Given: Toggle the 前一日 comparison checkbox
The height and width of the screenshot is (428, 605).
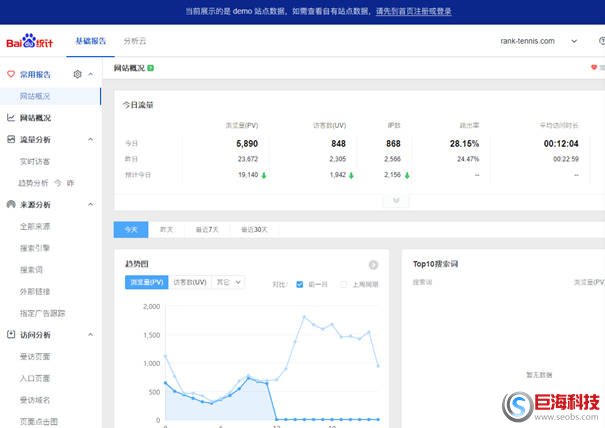Looking at the screenshot, I should pos(300,283).
